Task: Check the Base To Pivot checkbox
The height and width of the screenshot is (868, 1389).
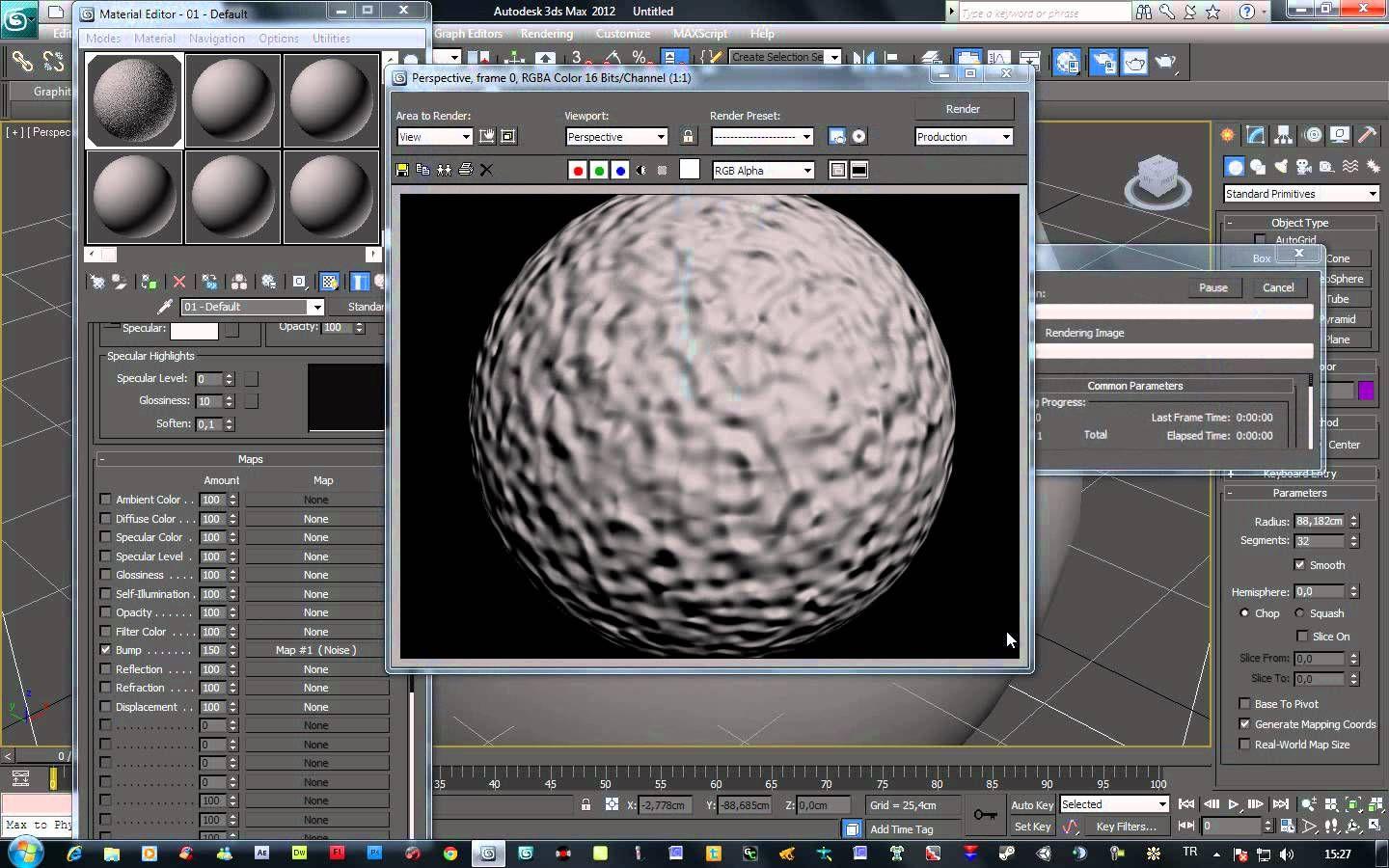Action: click(x=1244, y=704)
